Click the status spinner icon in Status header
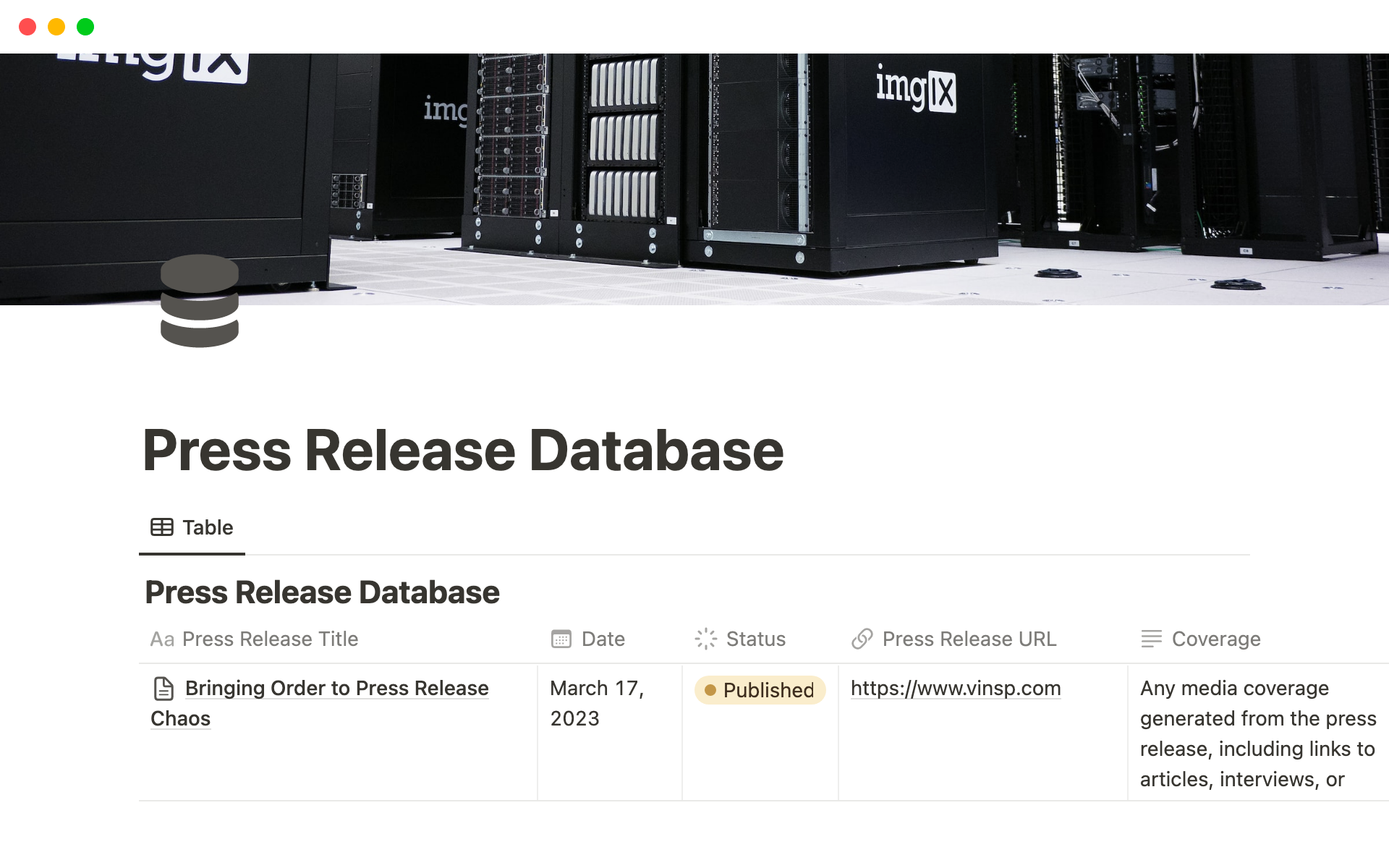Screen dimensions: 1389x868 [705, 639]
